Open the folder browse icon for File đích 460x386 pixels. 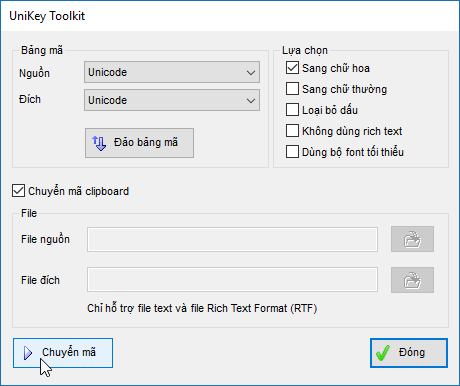pos(412,280)
